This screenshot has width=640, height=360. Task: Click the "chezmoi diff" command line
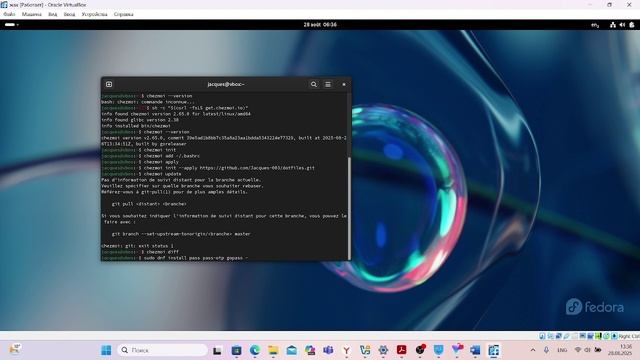pos(140,252)
